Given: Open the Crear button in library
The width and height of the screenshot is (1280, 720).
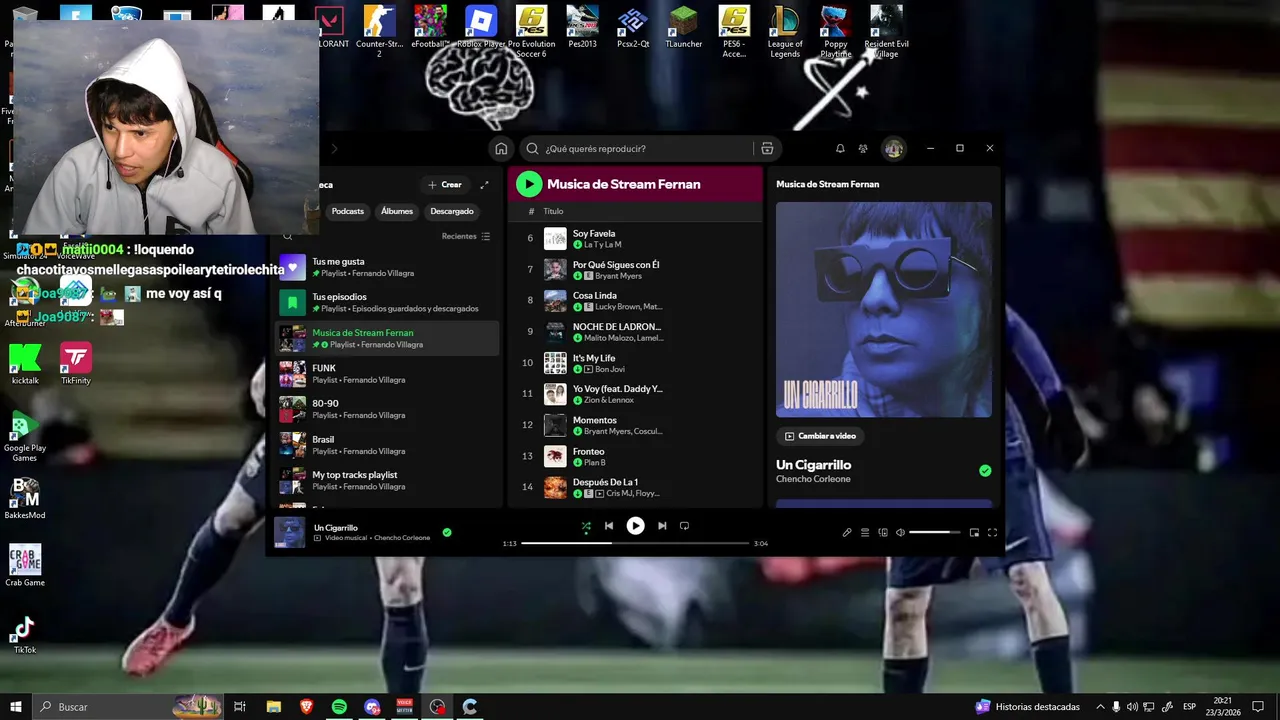Looking at the screenshot, I should (445, 185).
